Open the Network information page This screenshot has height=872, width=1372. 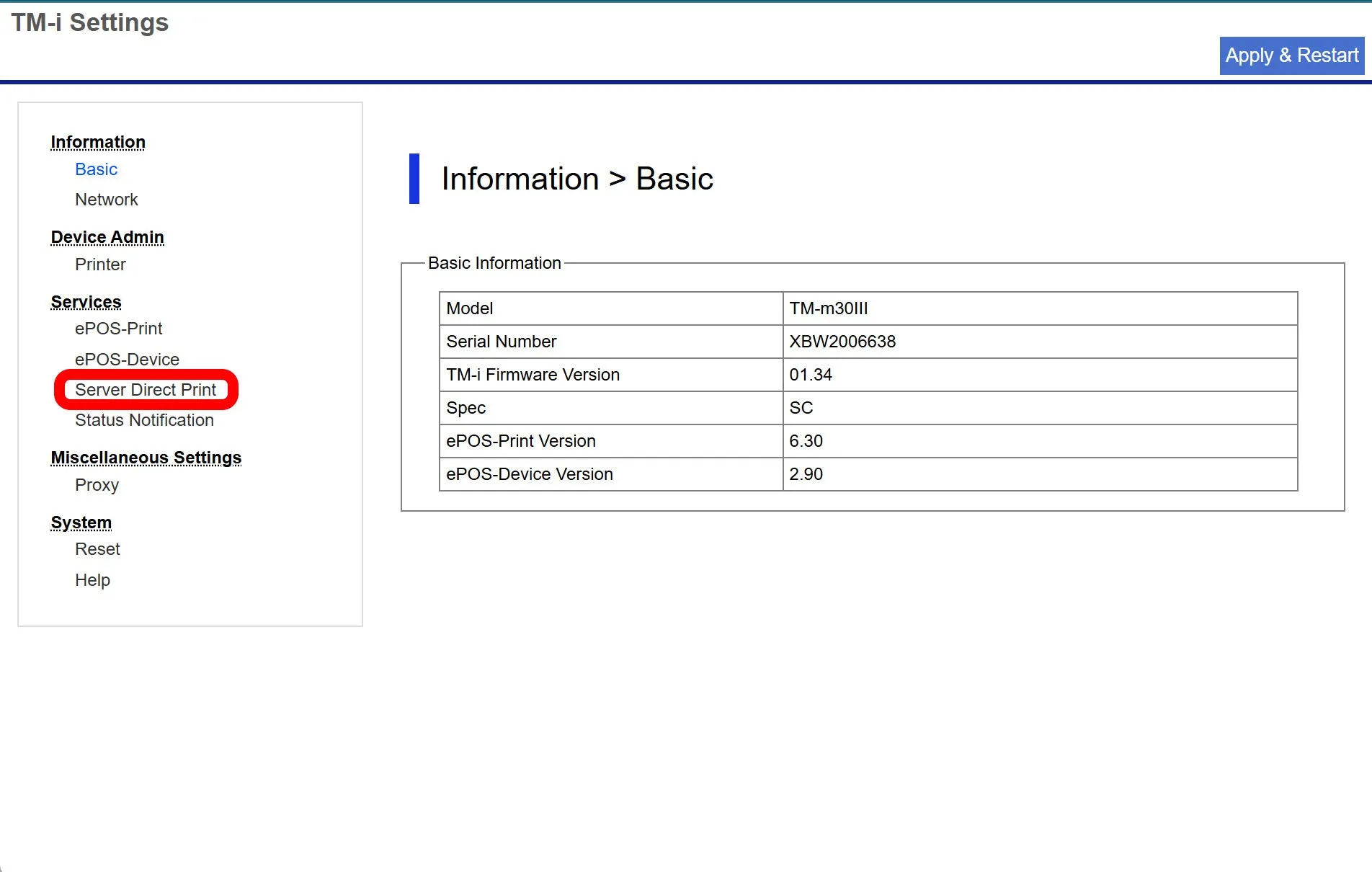[106, 200]
